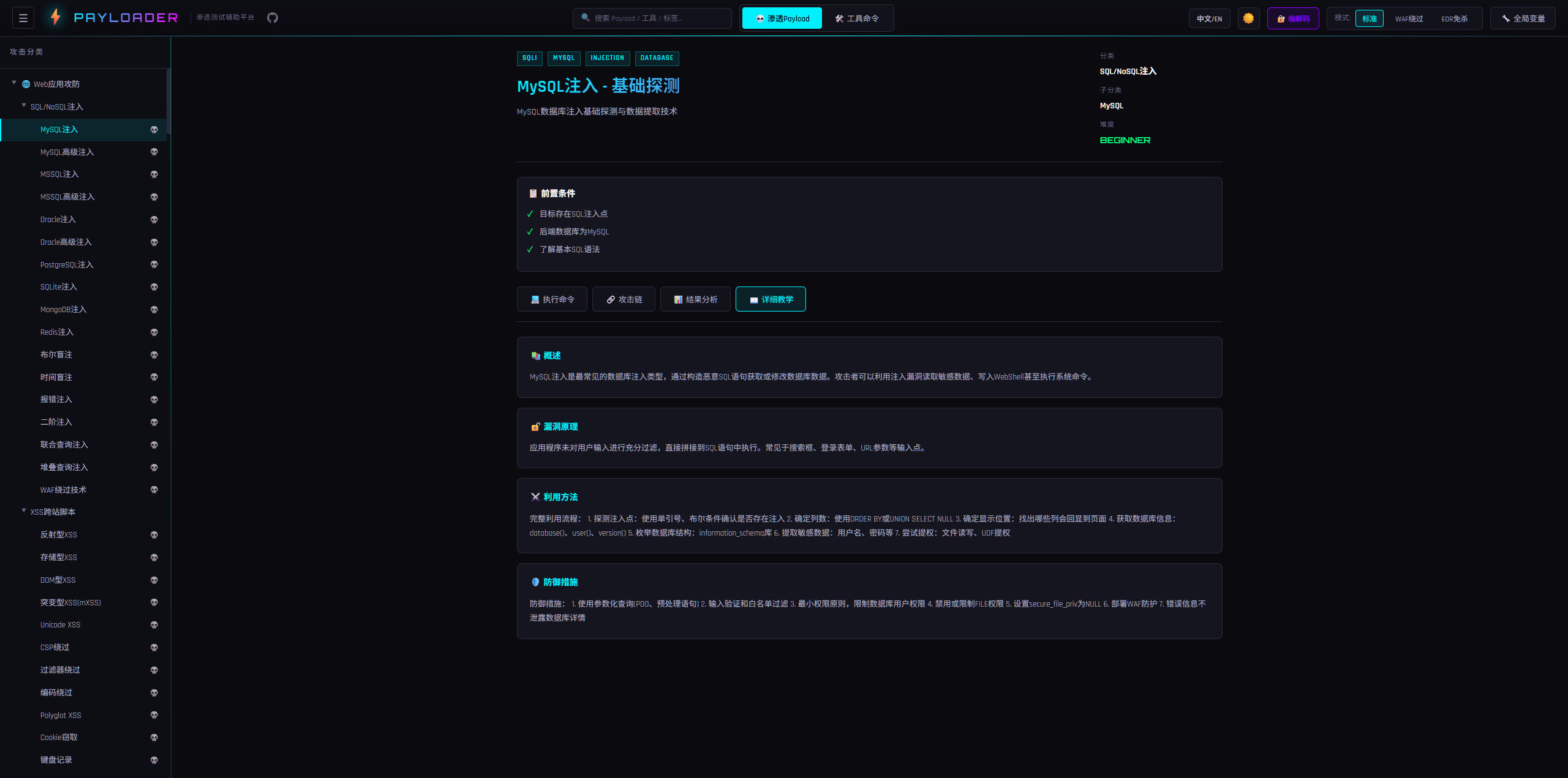Click skull icon beside Cookie窃取
Viewport: 1568px width, 778px height.
tap(154, 738)
